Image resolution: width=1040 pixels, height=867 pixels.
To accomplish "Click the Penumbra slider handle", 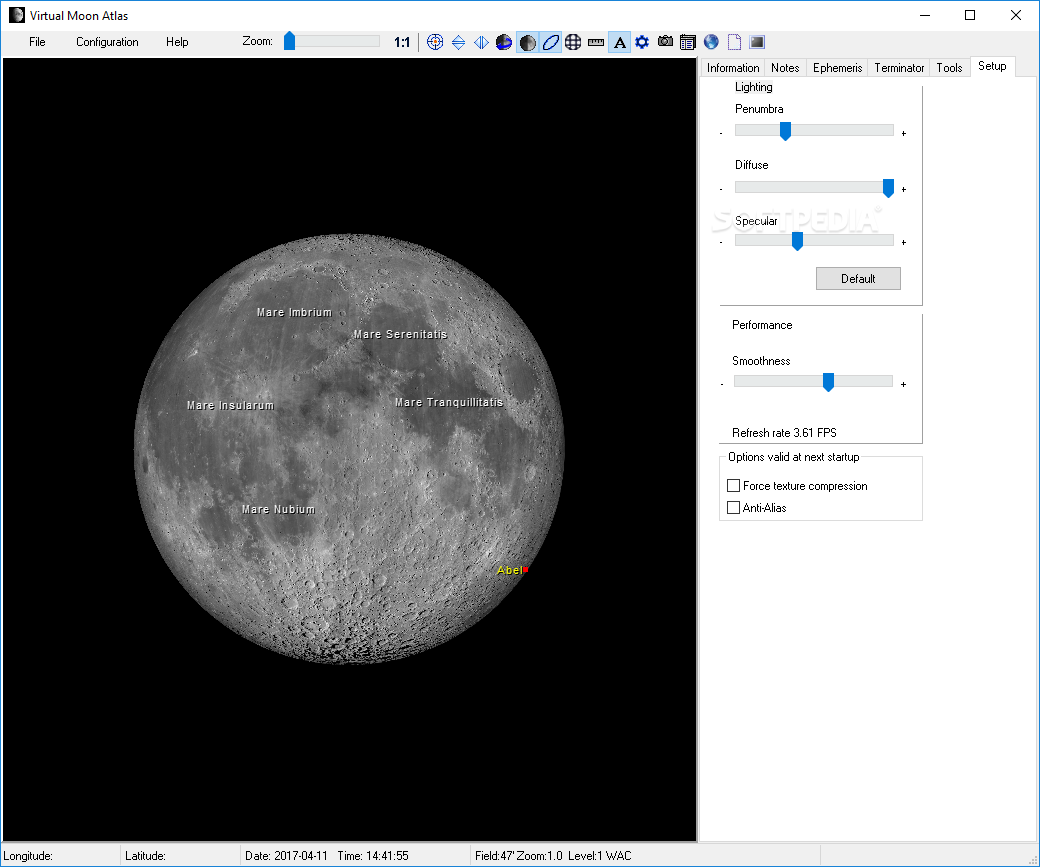I will 785,131.
